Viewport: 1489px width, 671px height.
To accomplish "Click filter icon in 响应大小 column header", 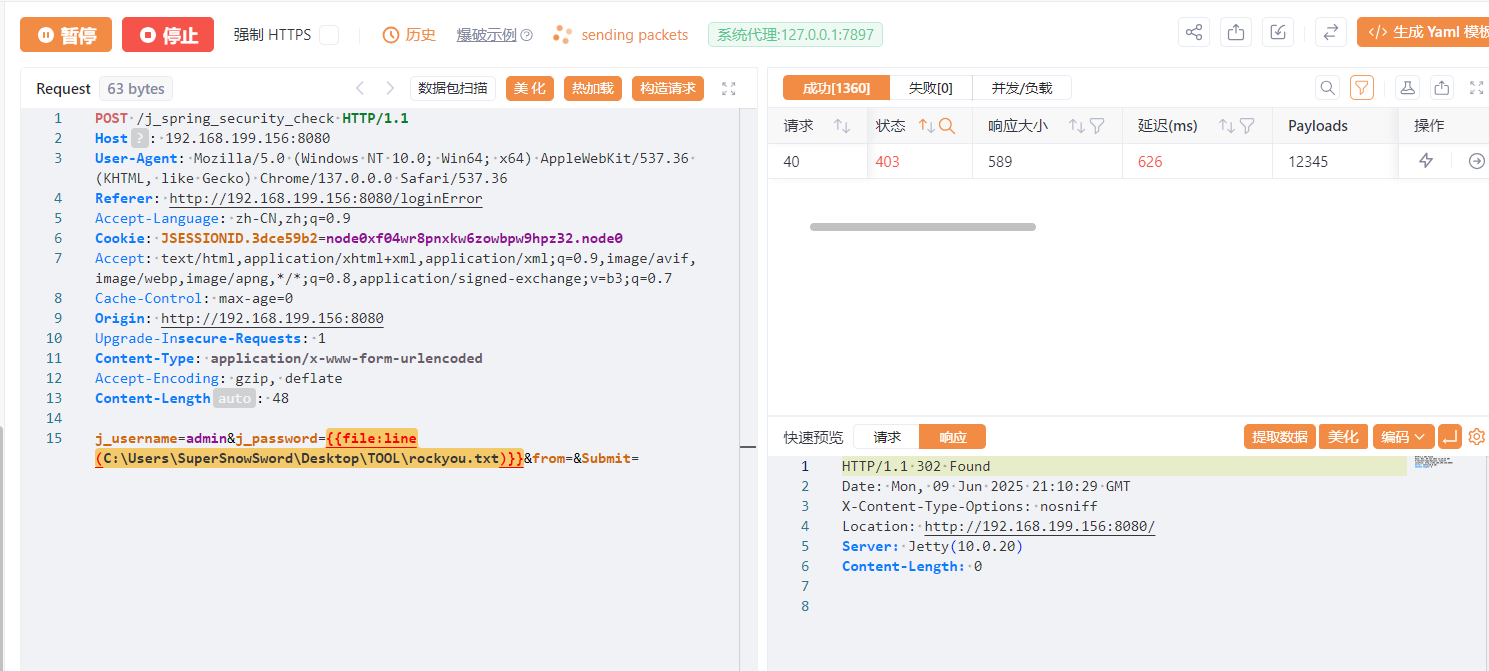I will (1097, 126).
